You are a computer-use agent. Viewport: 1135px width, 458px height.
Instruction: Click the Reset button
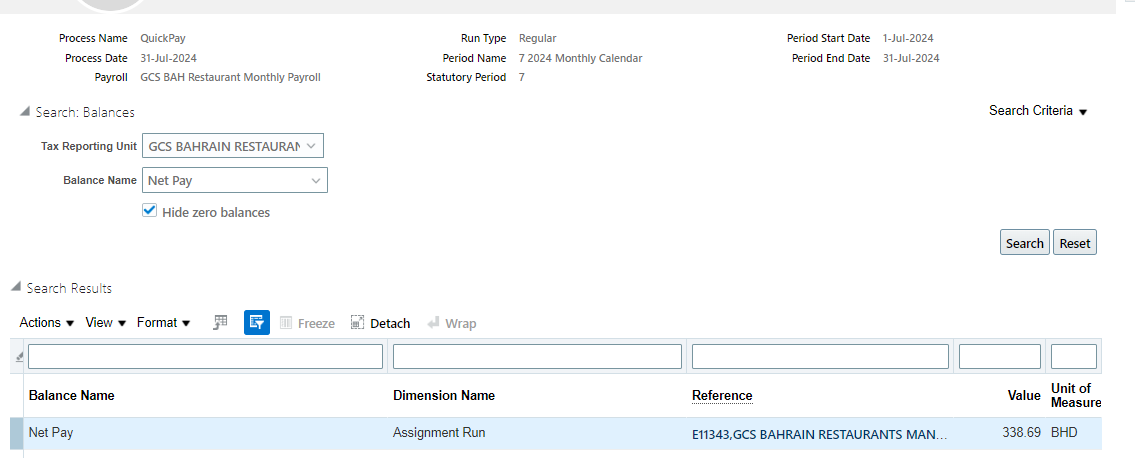tap(1074, 243)
